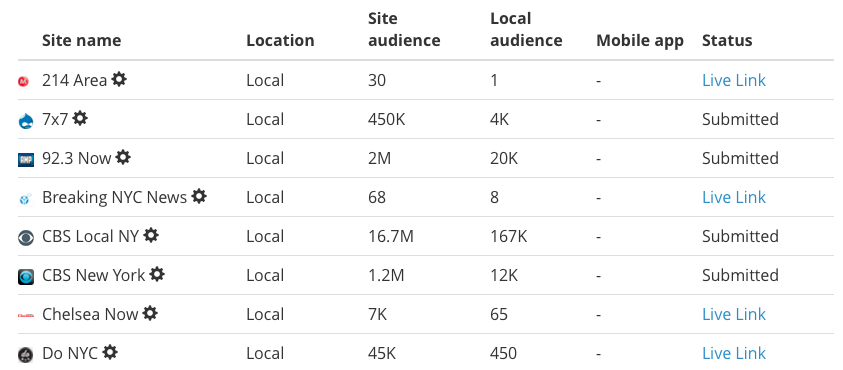Sort by the Site name column header
843x370 pixels.
(x=82, y=40)
